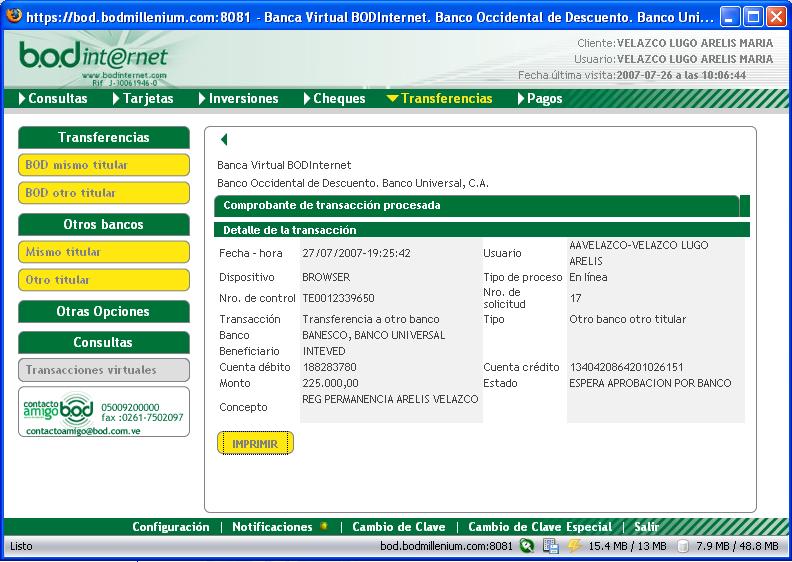Click the Dispositivo value BROWSER

click(x=326, y=277)
